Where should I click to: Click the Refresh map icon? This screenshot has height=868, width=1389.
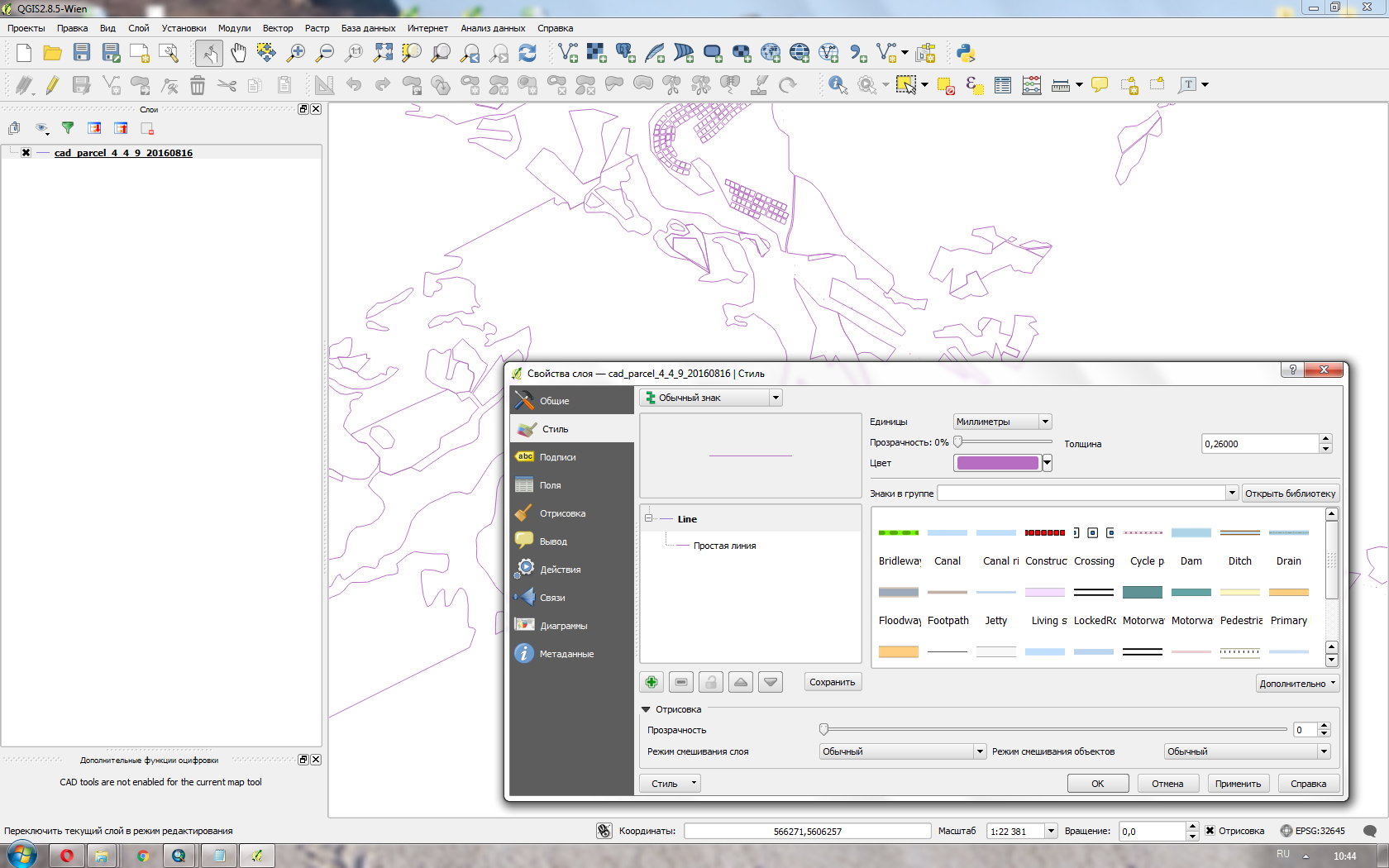527,54
